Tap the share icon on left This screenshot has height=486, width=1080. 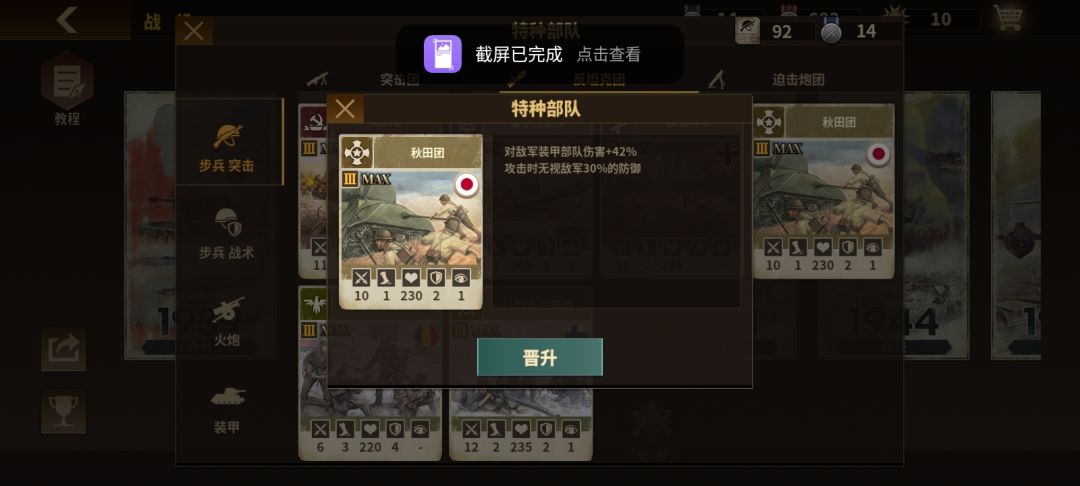(63, 349)
